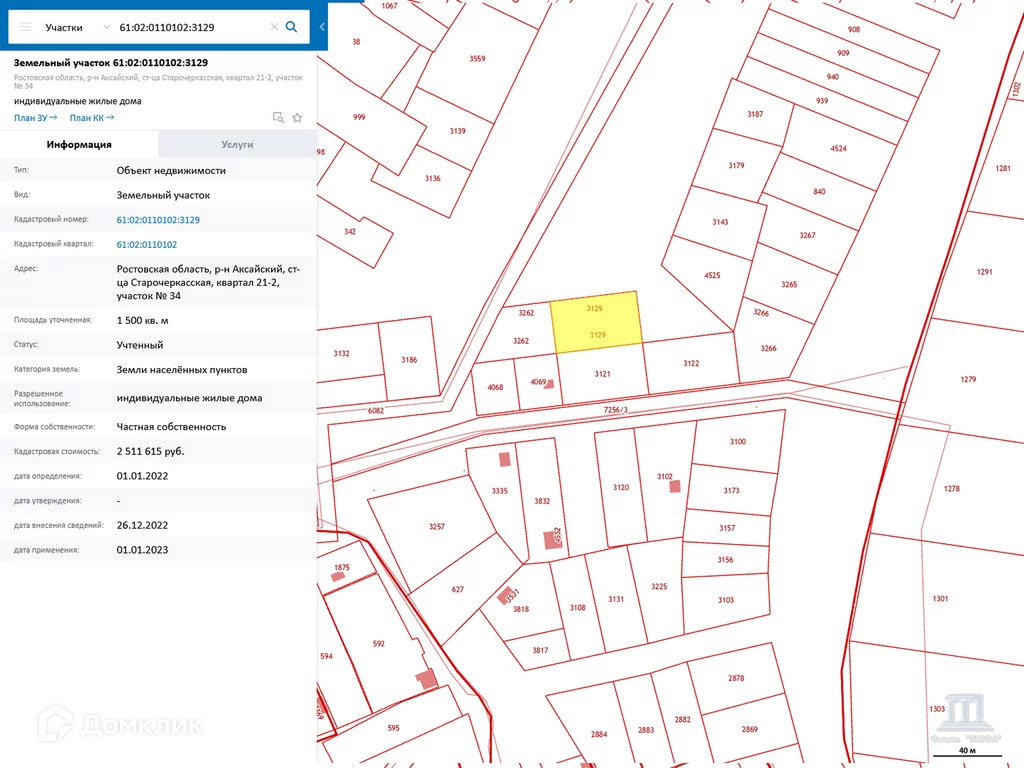The width and height of the screenshot is (1024, 768).
Task: Switch to Информация tab
Action: [79, 144]
